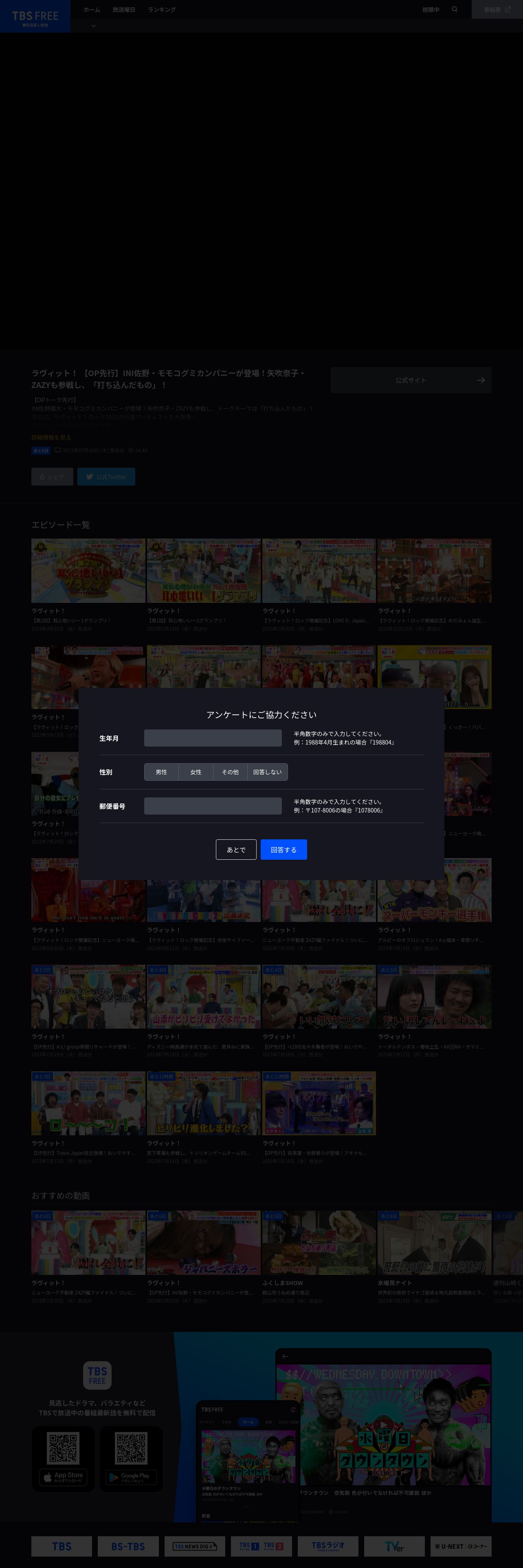Viewport: 523px width, 1568px height.
Task: Open the 言い訳してんじゃねぇよ episode thumbnail
Action: (434, 996)
